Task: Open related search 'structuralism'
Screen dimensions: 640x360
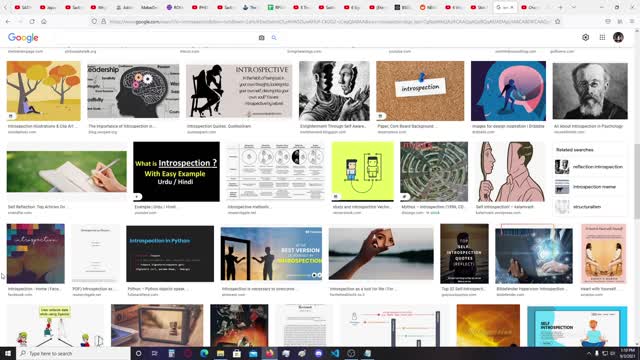Action: tap(589, 207)
